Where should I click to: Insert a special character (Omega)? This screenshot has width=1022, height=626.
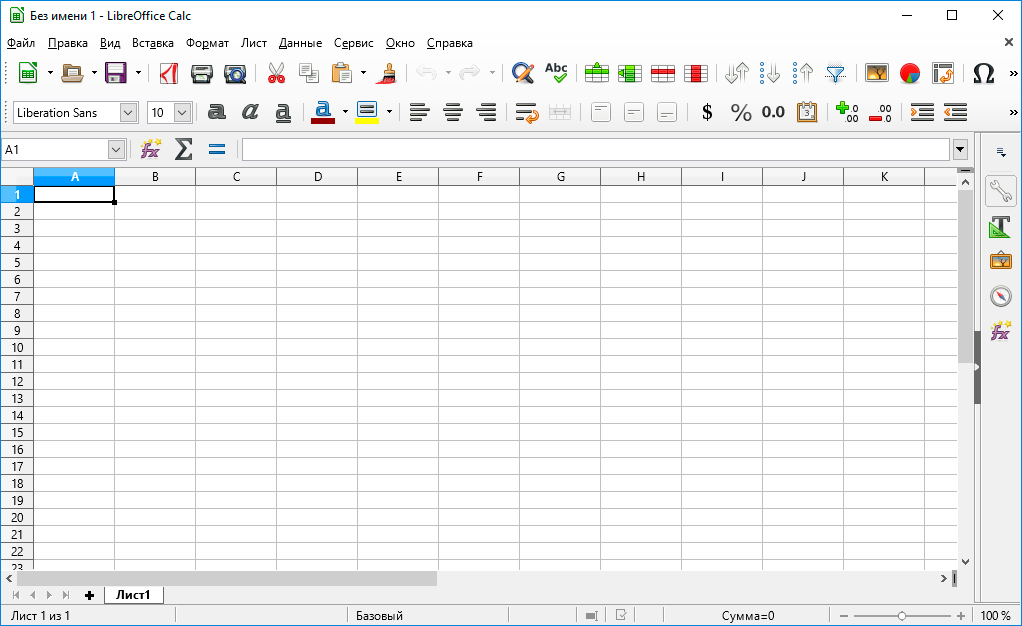point(984,73)
